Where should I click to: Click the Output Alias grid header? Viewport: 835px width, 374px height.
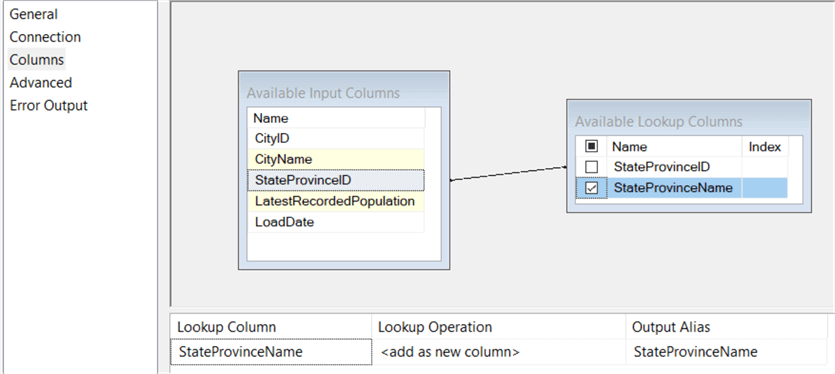tap(727, 327)
